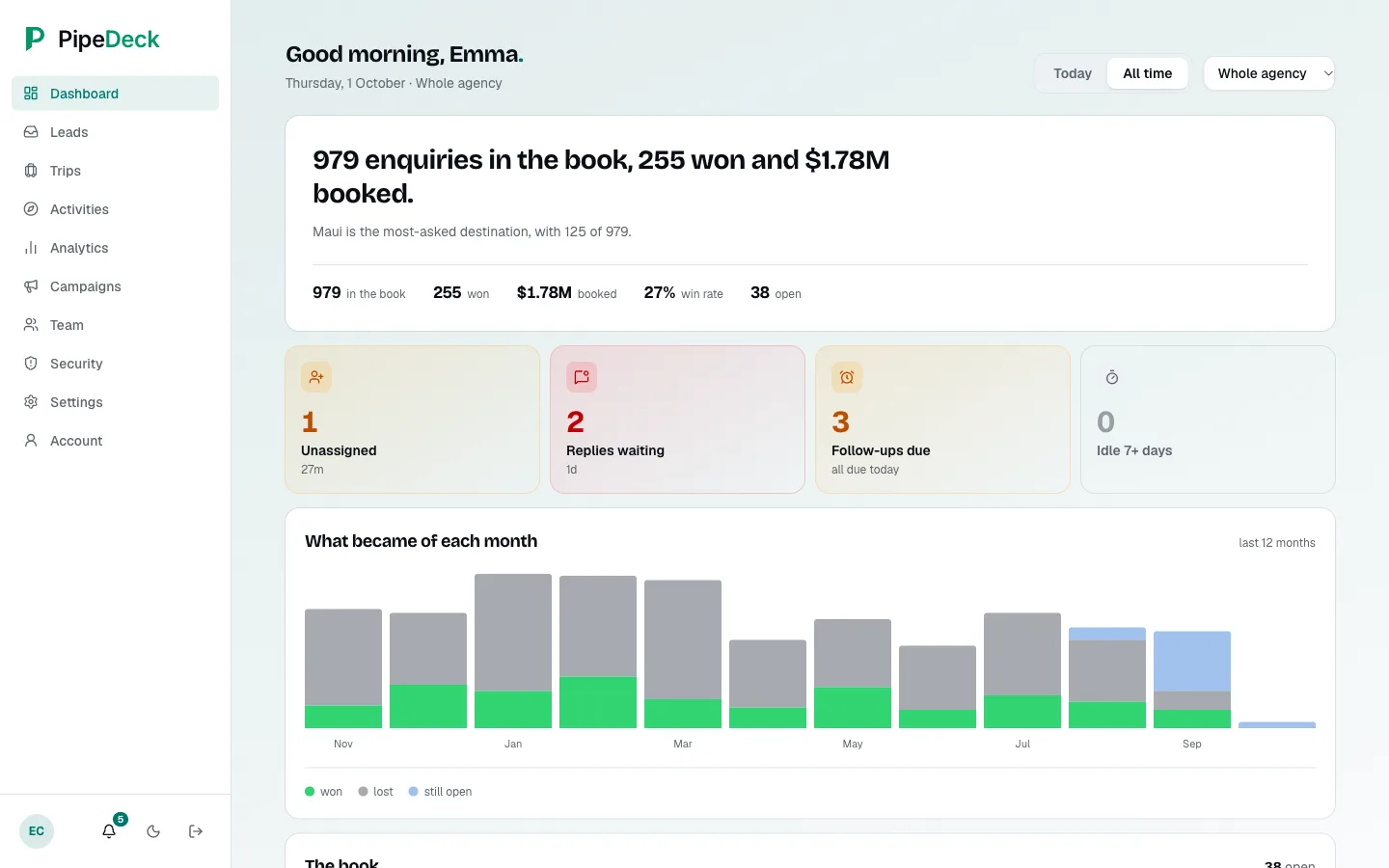Click the Follow-ups alarm clock icon
Screen dimensions: 1389x868
[847, 377]
